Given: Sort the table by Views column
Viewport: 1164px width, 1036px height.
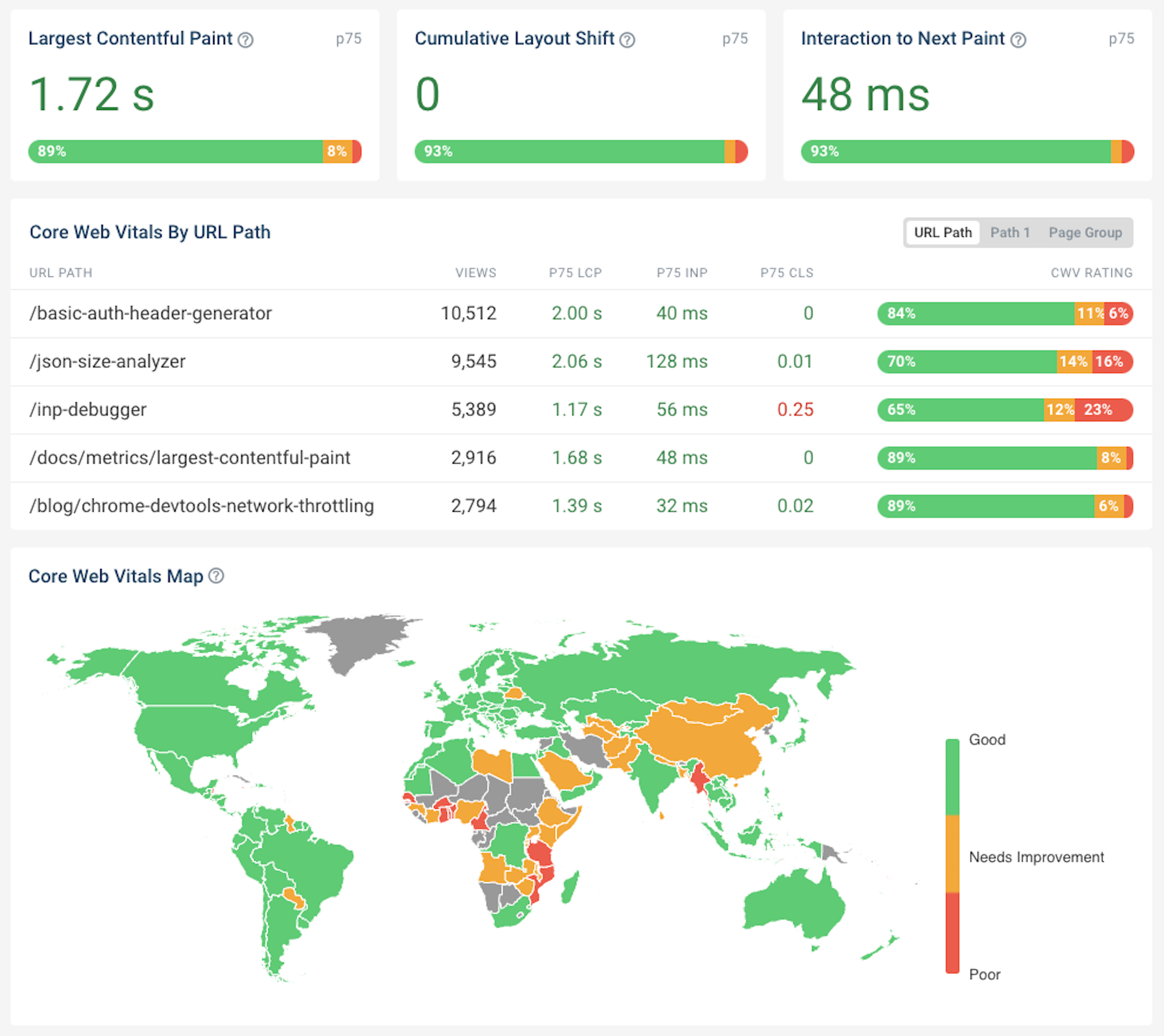Looking at the screenshot, I should click(476, 273).
